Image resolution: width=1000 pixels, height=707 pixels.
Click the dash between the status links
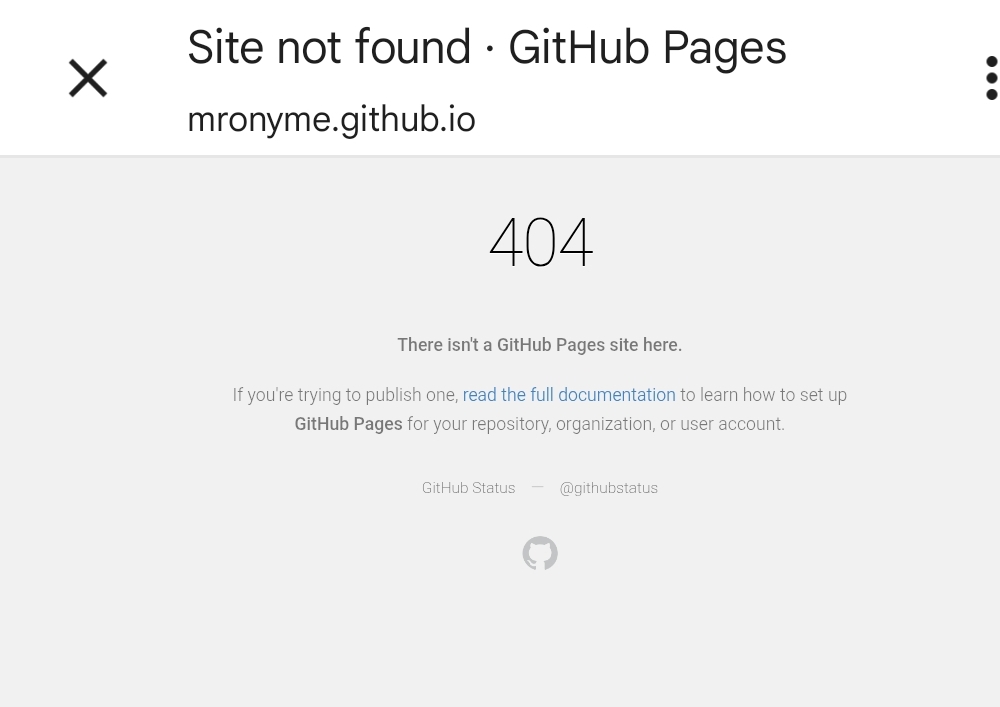click(538, 487)
